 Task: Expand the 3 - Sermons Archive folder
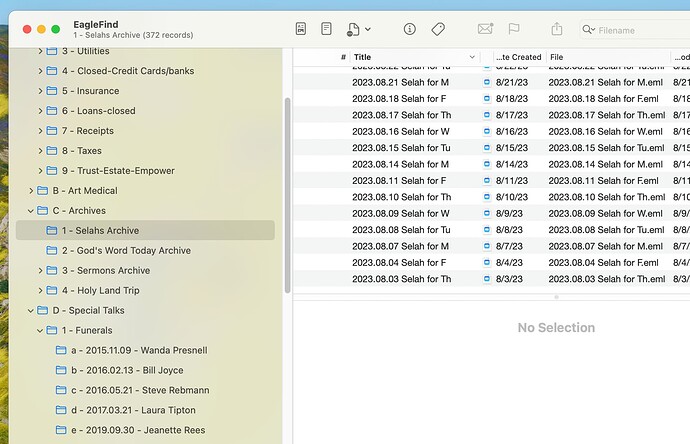(40, 271)
